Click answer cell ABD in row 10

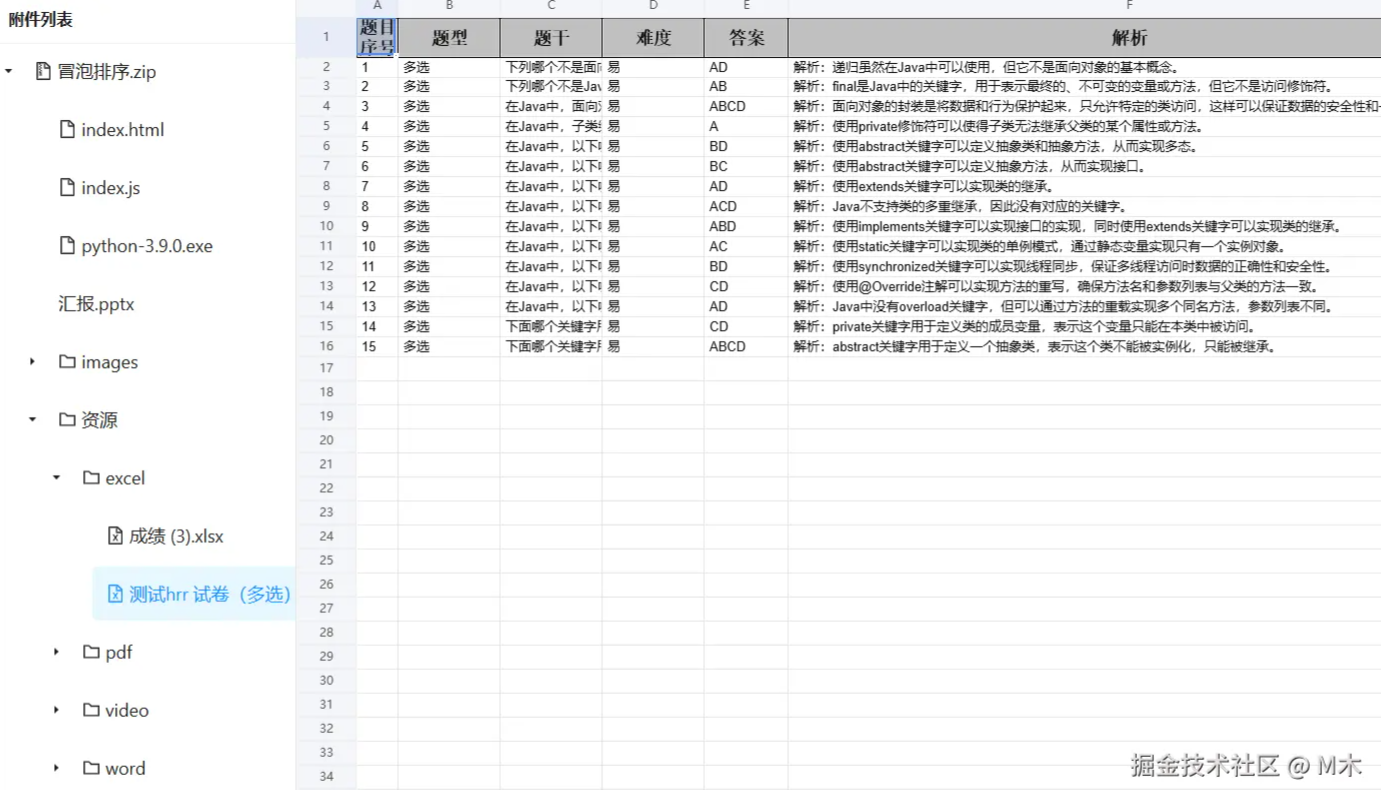746,227
